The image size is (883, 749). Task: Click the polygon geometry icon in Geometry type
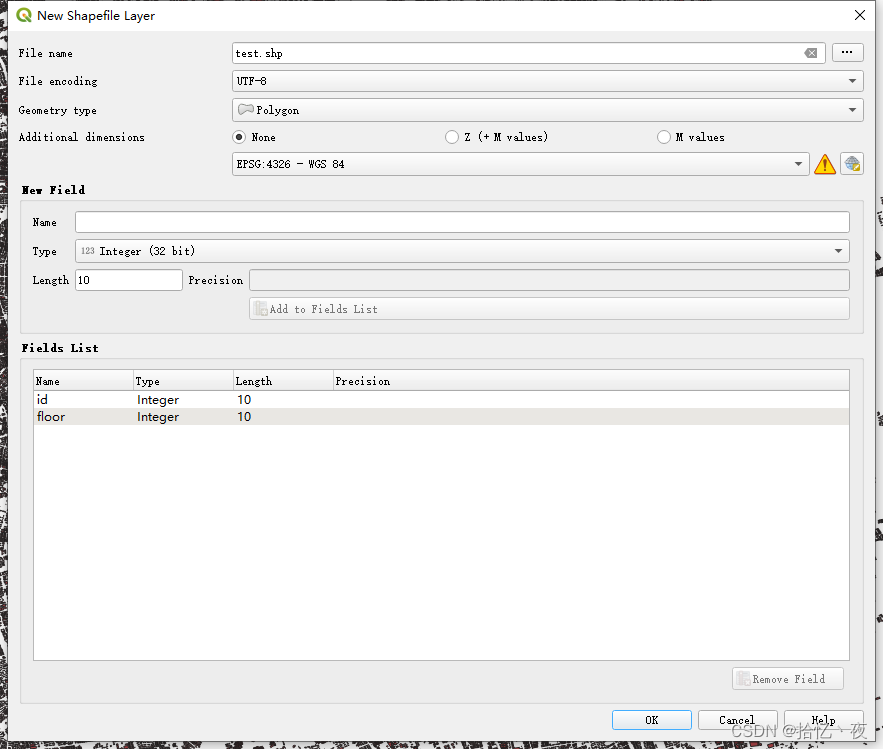244,110
